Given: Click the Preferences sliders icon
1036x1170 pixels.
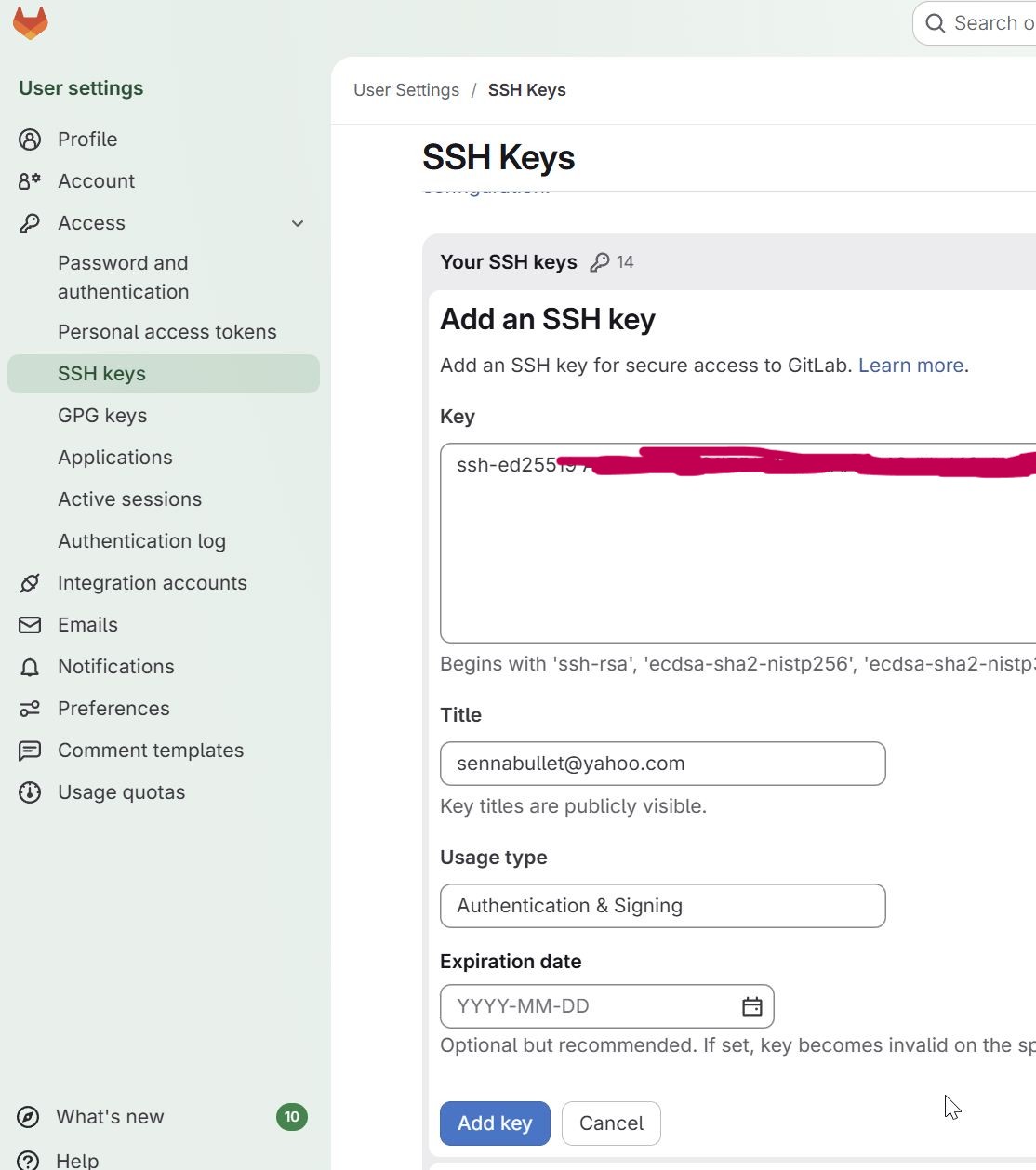Looking at the screenshot, I should pyautogui.click(x=30, y=709).
